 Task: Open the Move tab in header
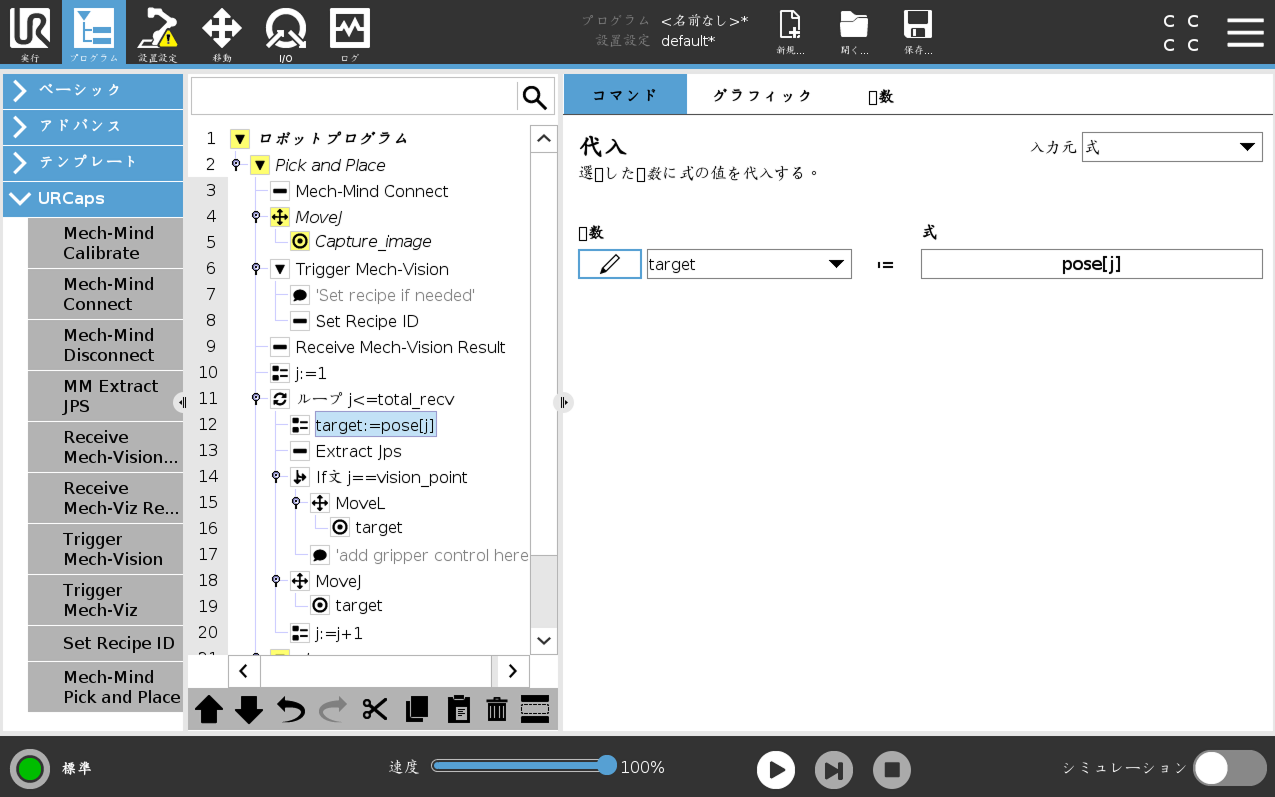point(222,33)
